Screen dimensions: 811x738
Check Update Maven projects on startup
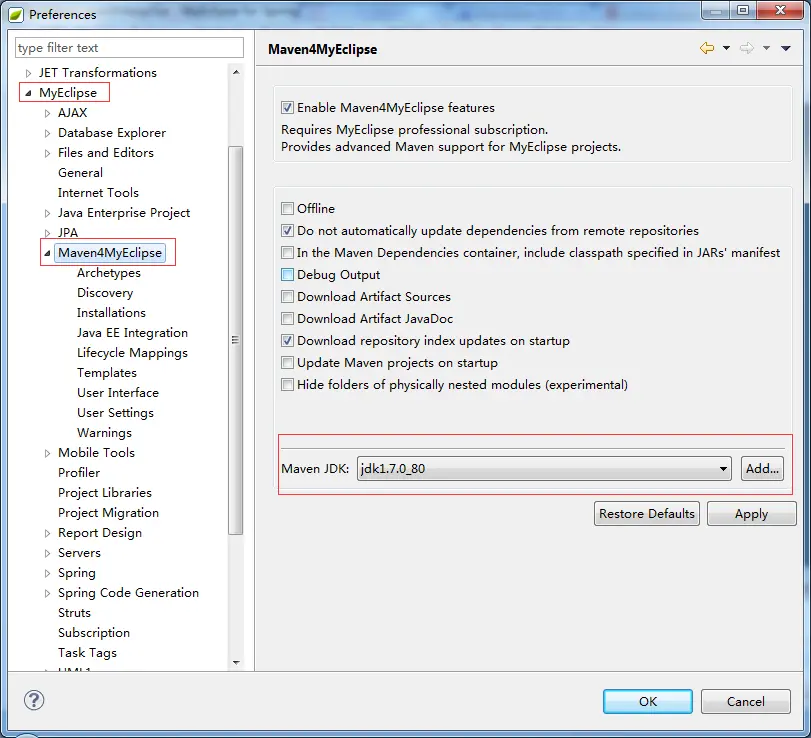coord(287,363)
